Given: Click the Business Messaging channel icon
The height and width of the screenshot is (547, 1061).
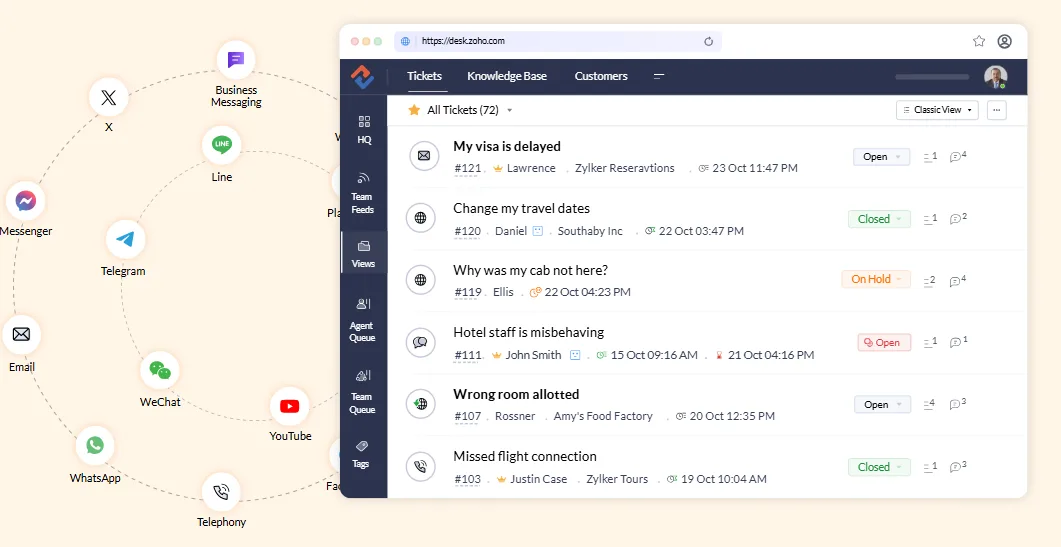Looking at the screenshot, I should pyautogui.click(x=236, y=60).
